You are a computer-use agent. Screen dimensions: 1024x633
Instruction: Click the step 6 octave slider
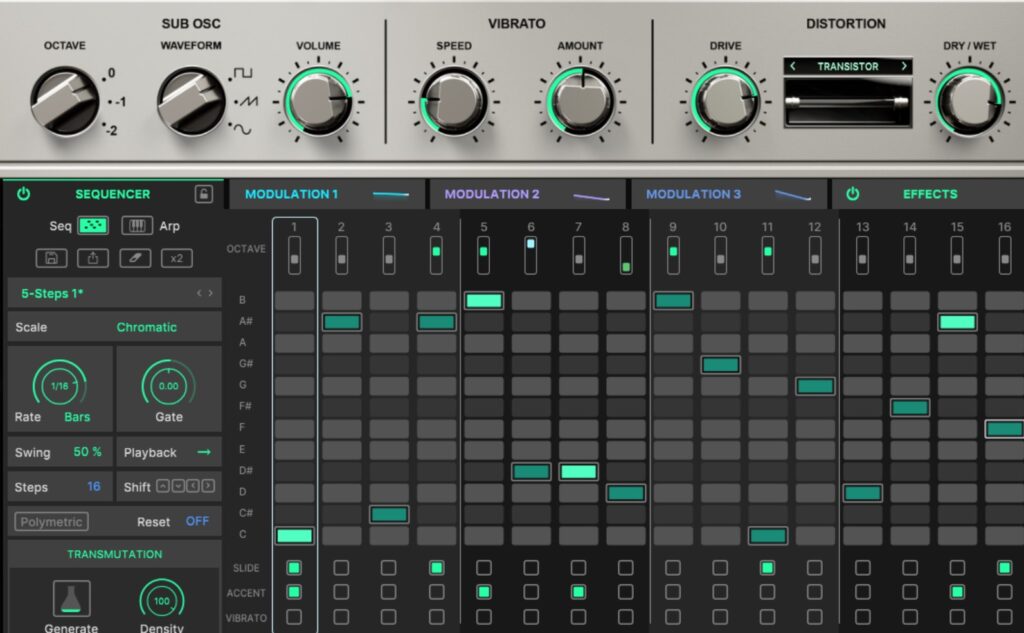point(531,255)
